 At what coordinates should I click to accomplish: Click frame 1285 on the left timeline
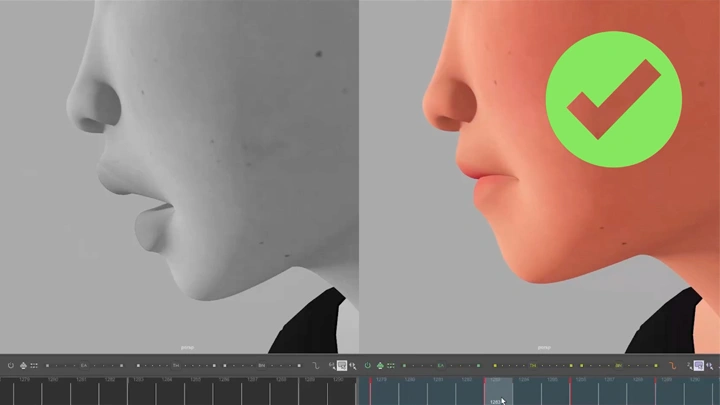[x=195, y=381]
